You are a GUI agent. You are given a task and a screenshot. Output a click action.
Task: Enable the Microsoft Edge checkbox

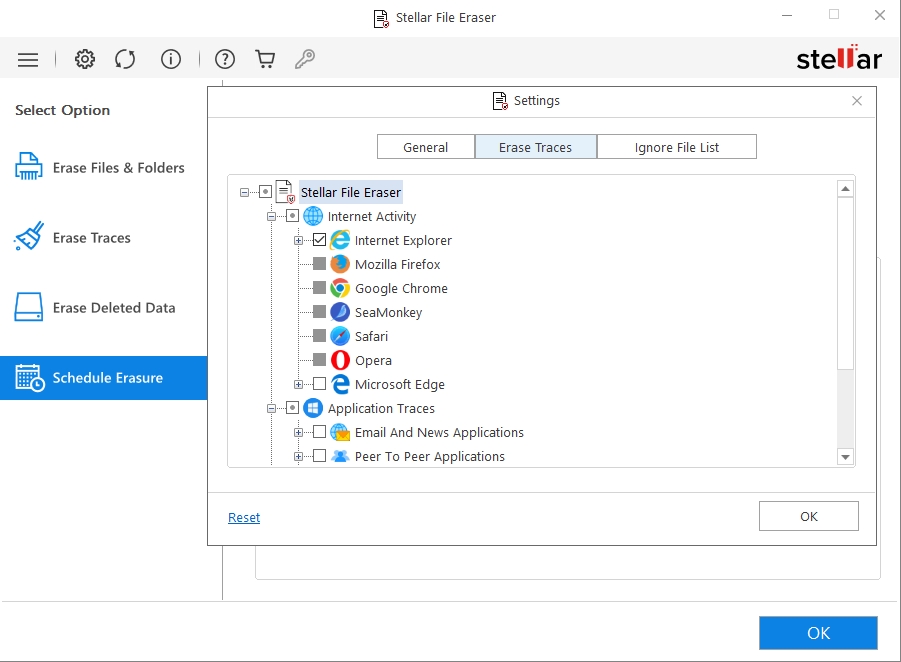pyautogui.click(x=319, y=384)
